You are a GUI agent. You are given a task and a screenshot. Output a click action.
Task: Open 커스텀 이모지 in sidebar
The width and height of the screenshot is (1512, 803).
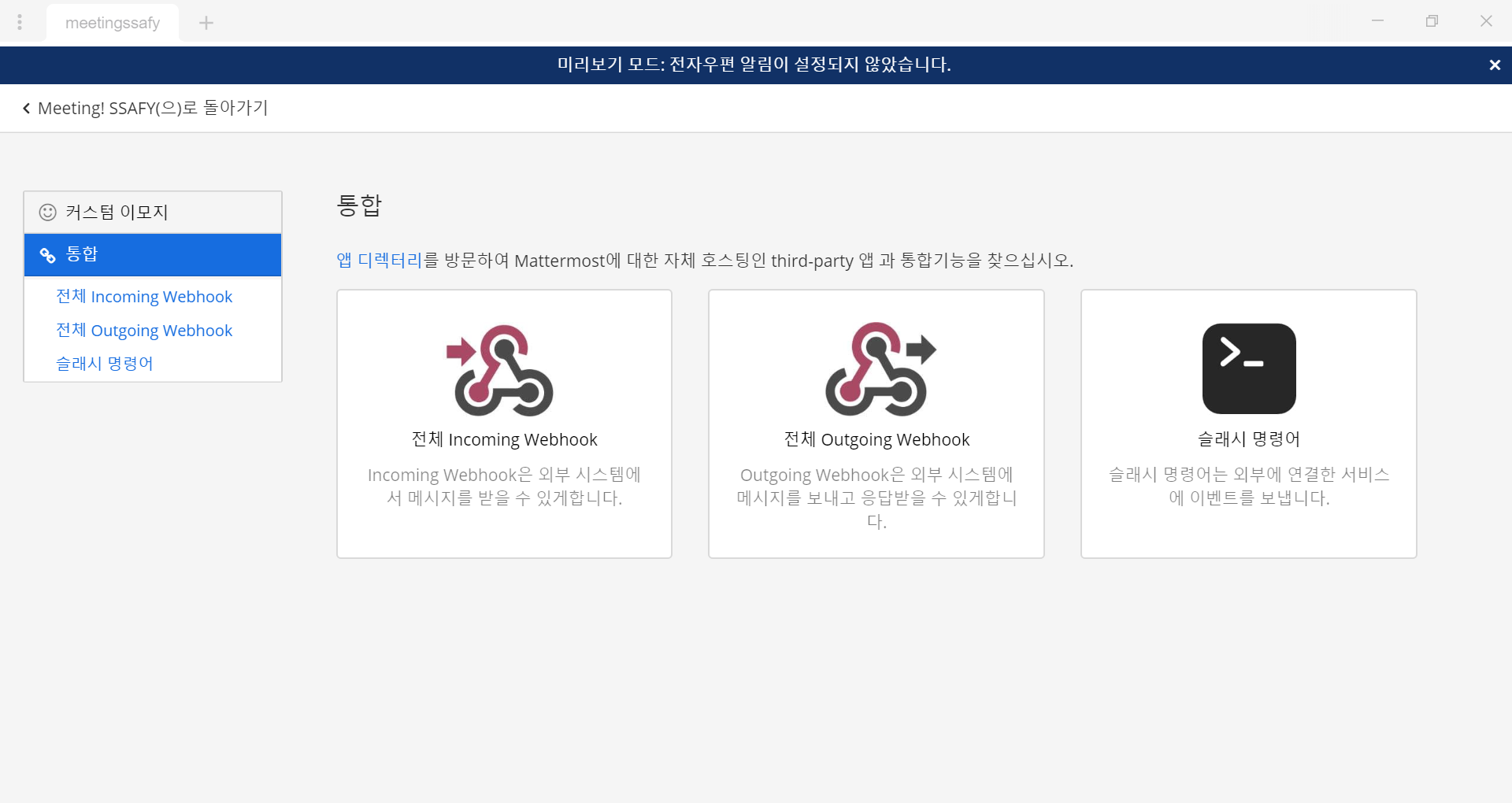(x=153, y=213)
